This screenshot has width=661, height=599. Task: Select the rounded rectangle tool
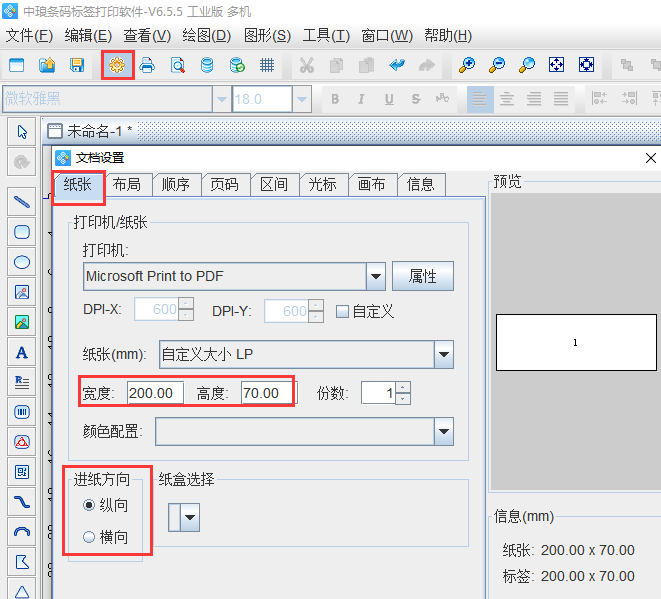[22, 232]
